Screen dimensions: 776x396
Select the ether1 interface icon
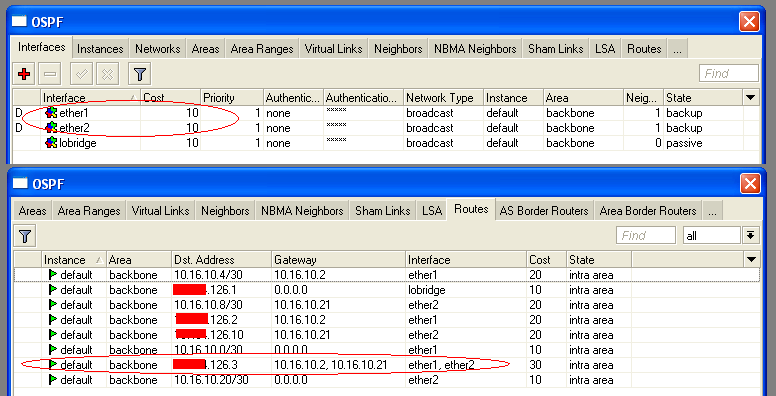coord(51,113)
